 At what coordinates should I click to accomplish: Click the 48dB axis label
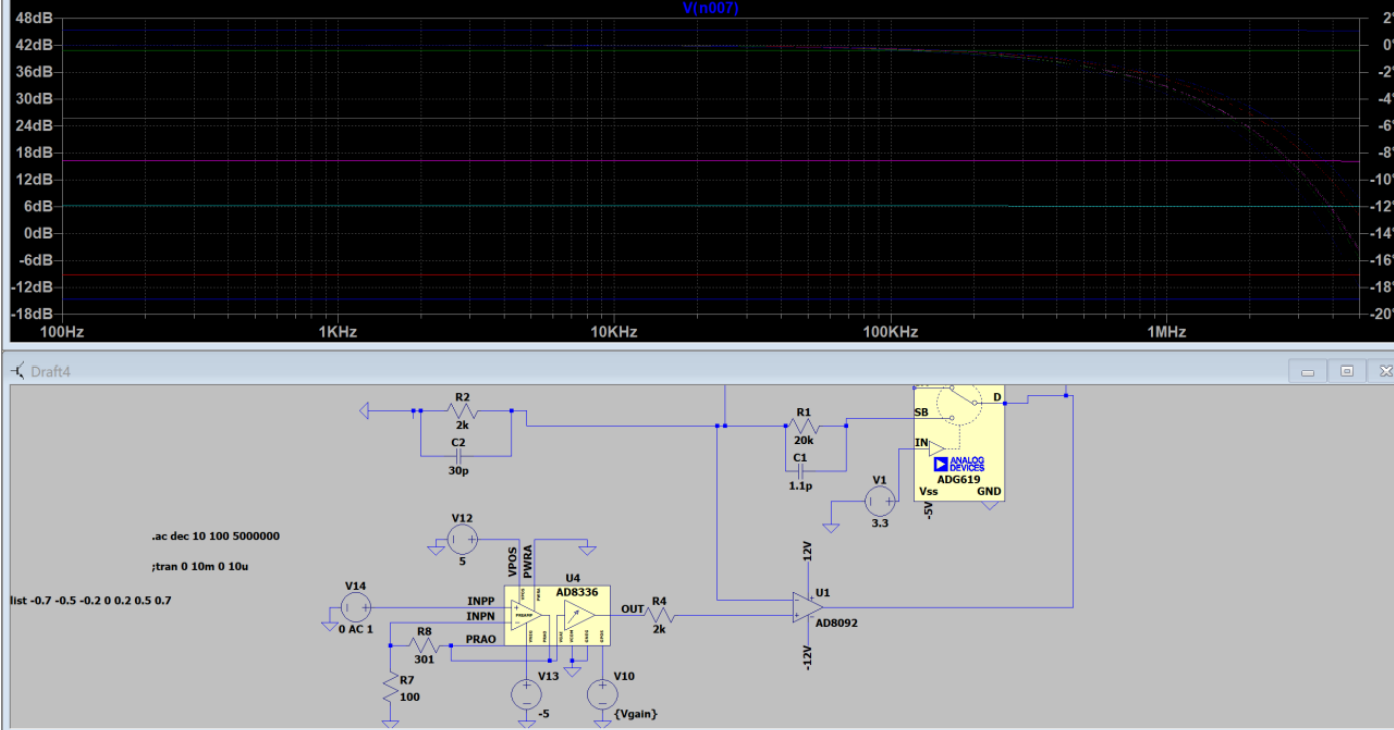coord(33,18)
